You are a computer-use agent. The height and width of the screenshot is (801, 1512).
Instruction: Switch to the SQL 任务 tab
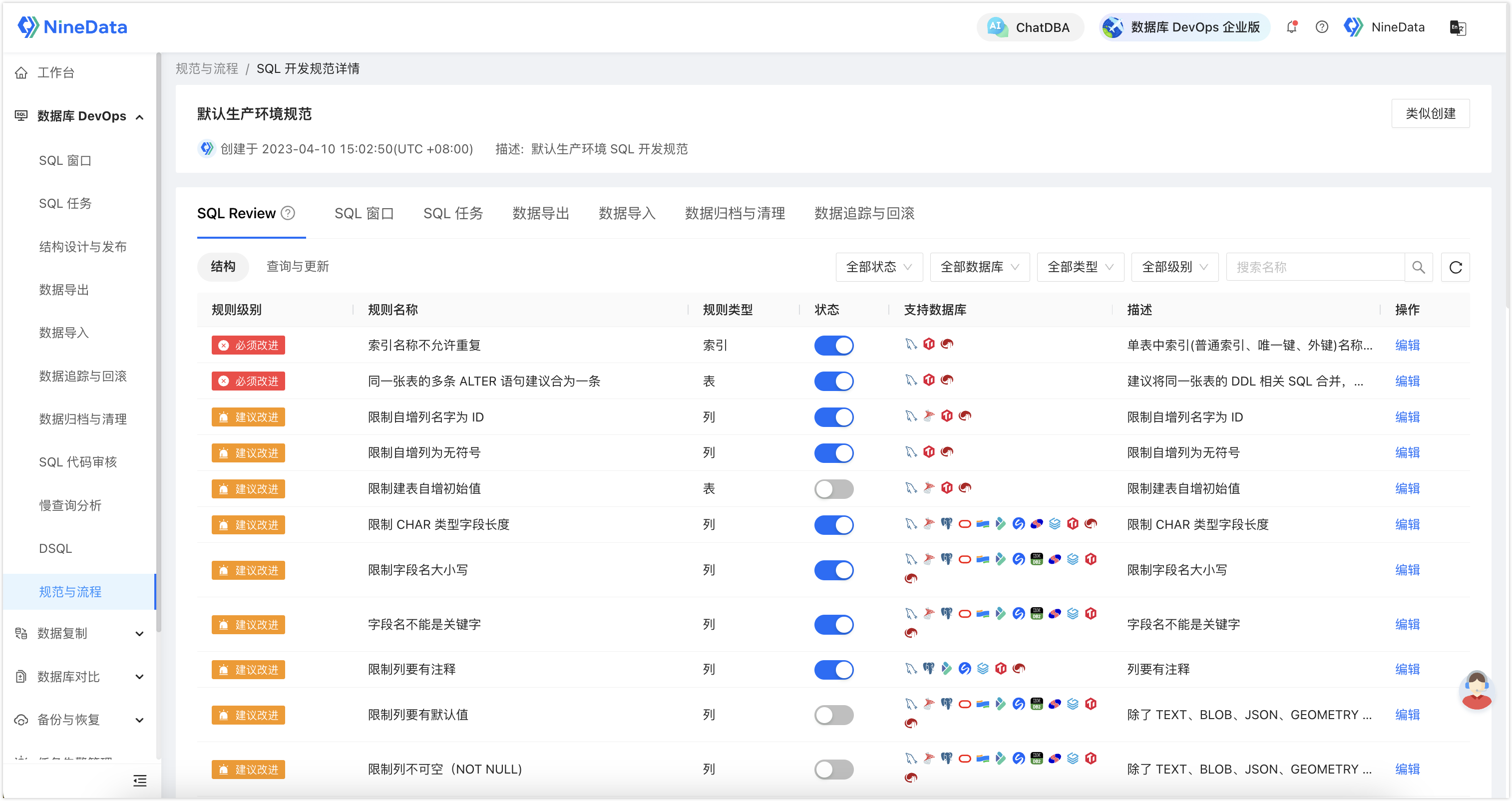[x=452, y=213]
